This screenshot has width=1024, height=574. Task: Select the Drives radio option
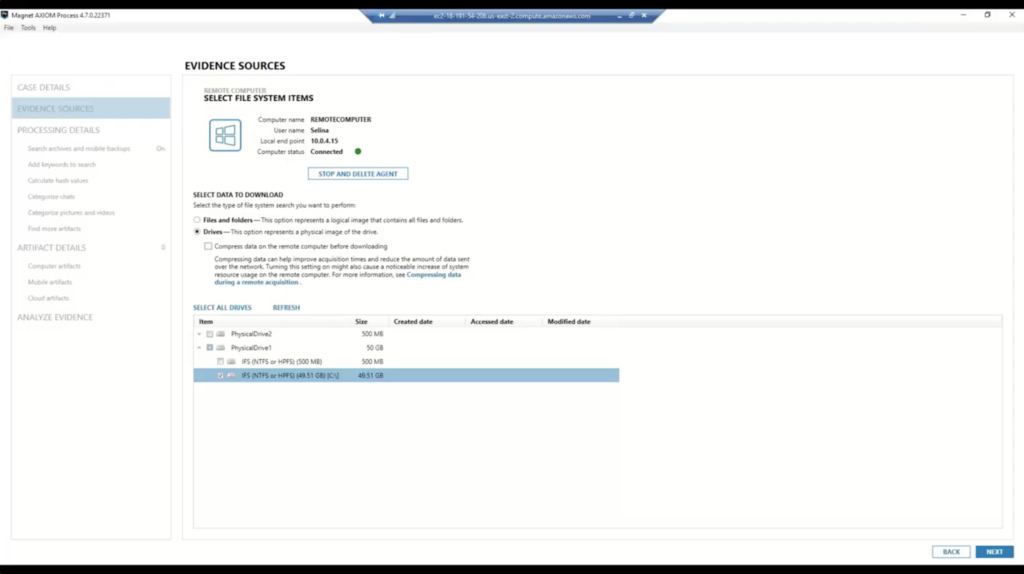(x=197, y=232)
